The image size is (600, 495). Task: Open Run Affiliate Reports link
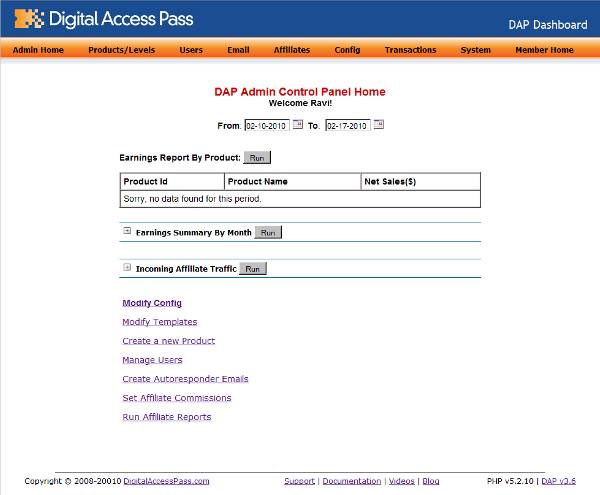pyautogui.click(x=167, y=417)
